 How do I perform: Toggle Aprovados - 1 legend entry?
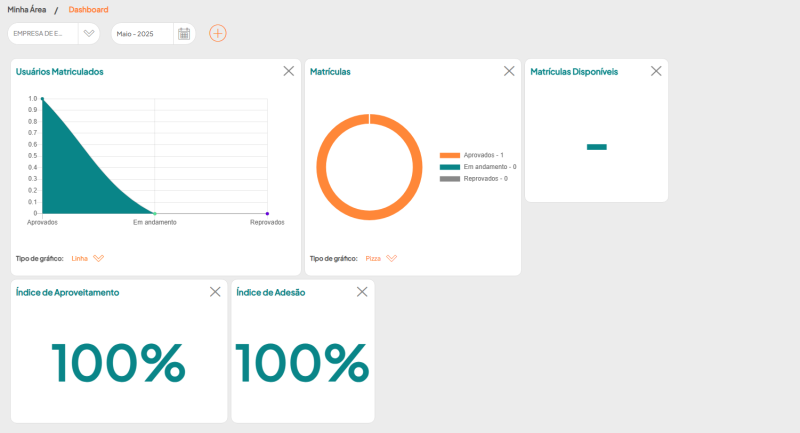[x=472, y=155]
